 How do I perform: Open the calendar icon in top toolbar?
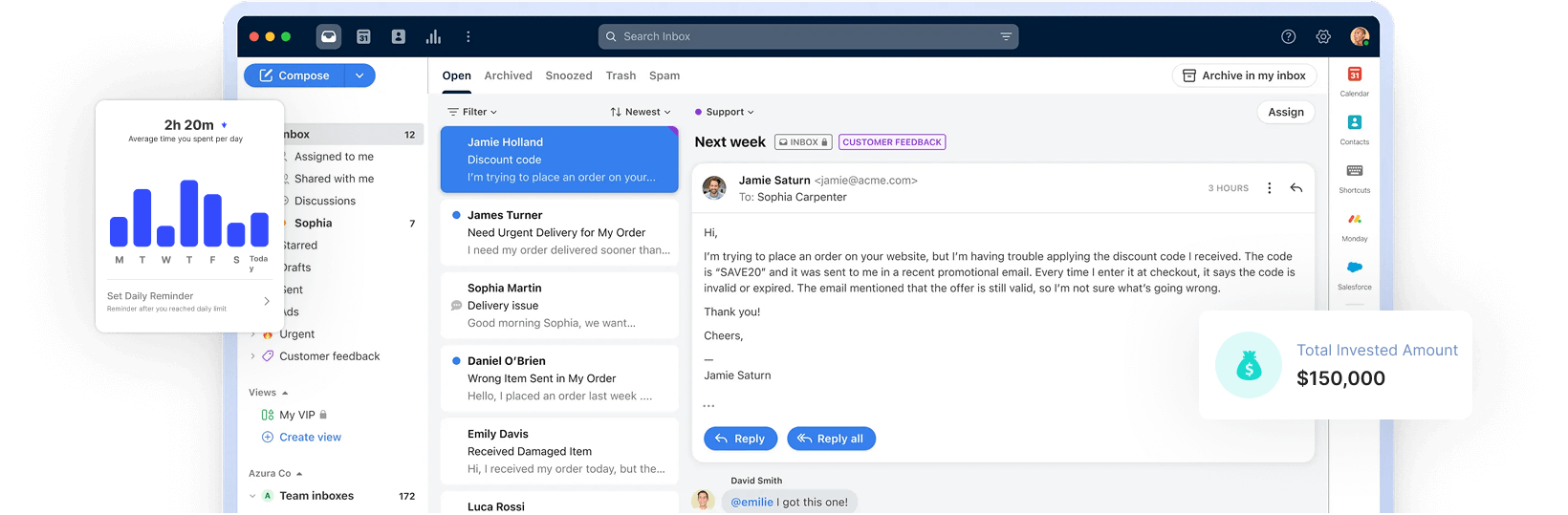pos(363,36)
